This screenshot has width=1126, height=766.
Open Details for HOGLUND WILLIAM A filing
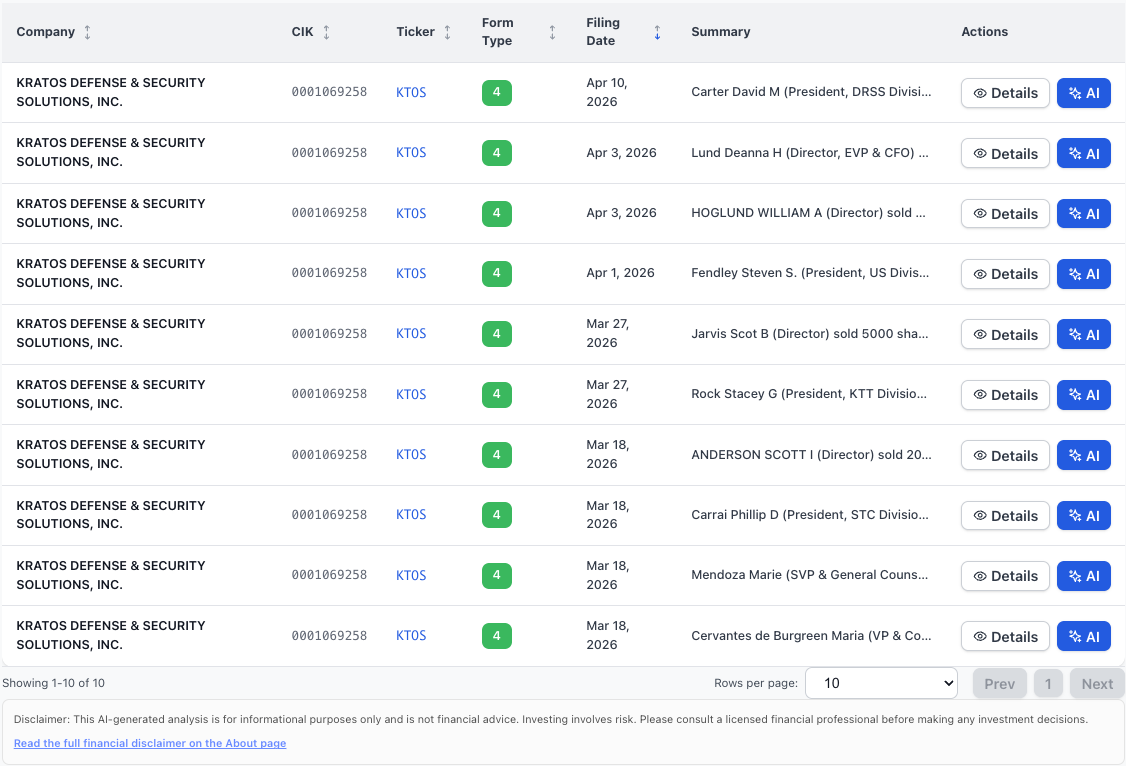click(x=1005, y=214)
